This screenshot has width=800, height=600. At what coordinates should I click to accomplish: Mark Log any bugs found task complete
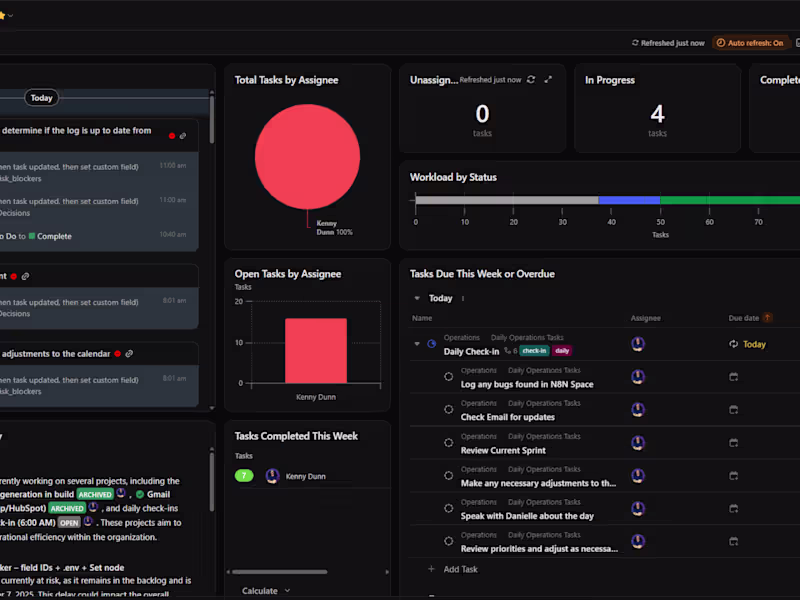(x=448, y=377)
